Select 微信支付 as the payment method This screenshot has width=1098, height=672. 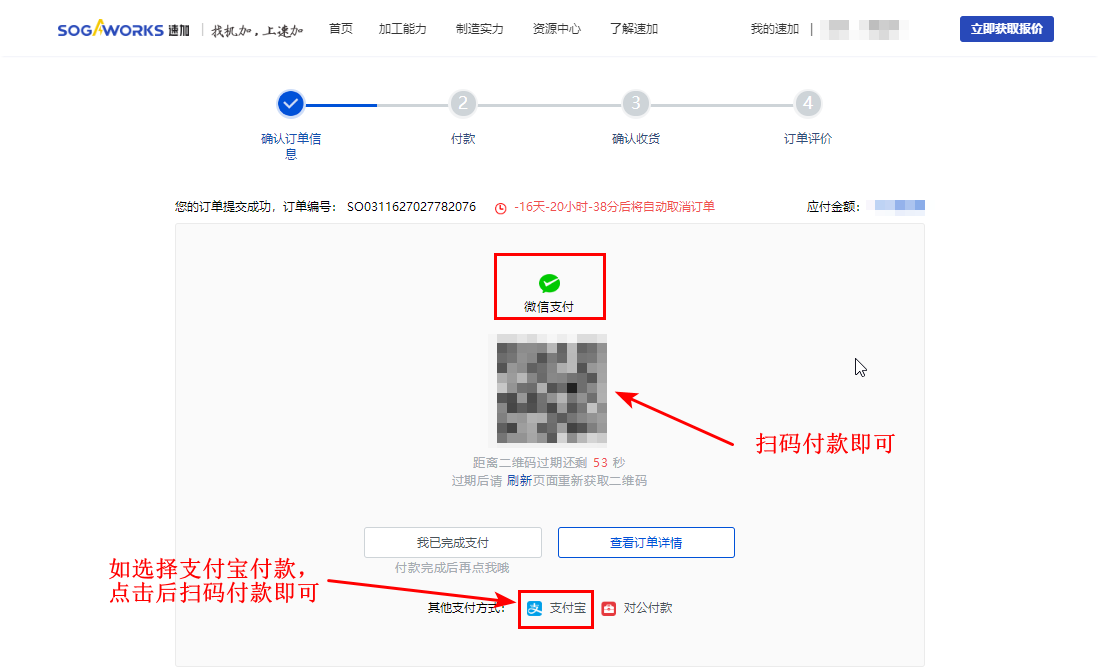549,286
